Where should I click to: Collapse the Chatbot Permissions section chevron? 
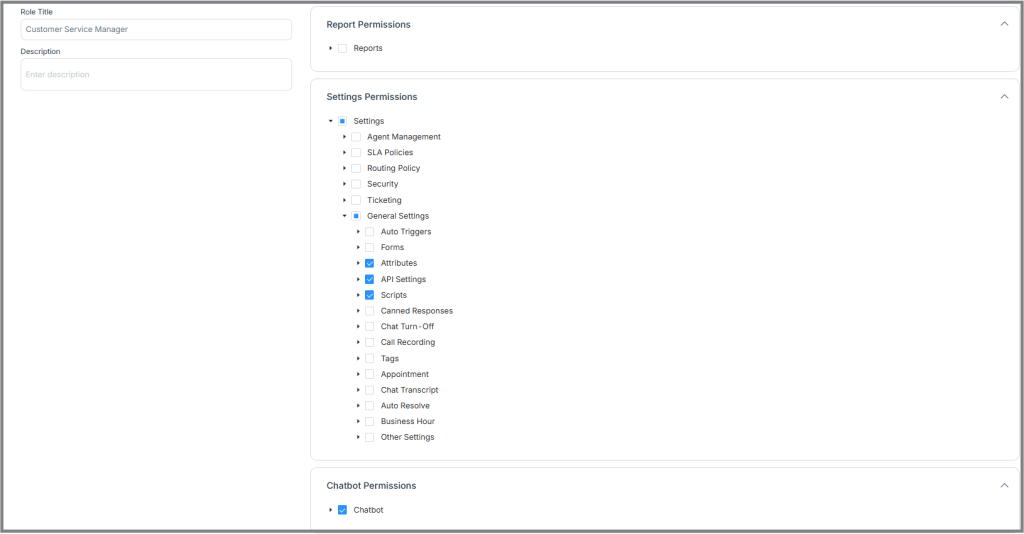(1004, 486)
